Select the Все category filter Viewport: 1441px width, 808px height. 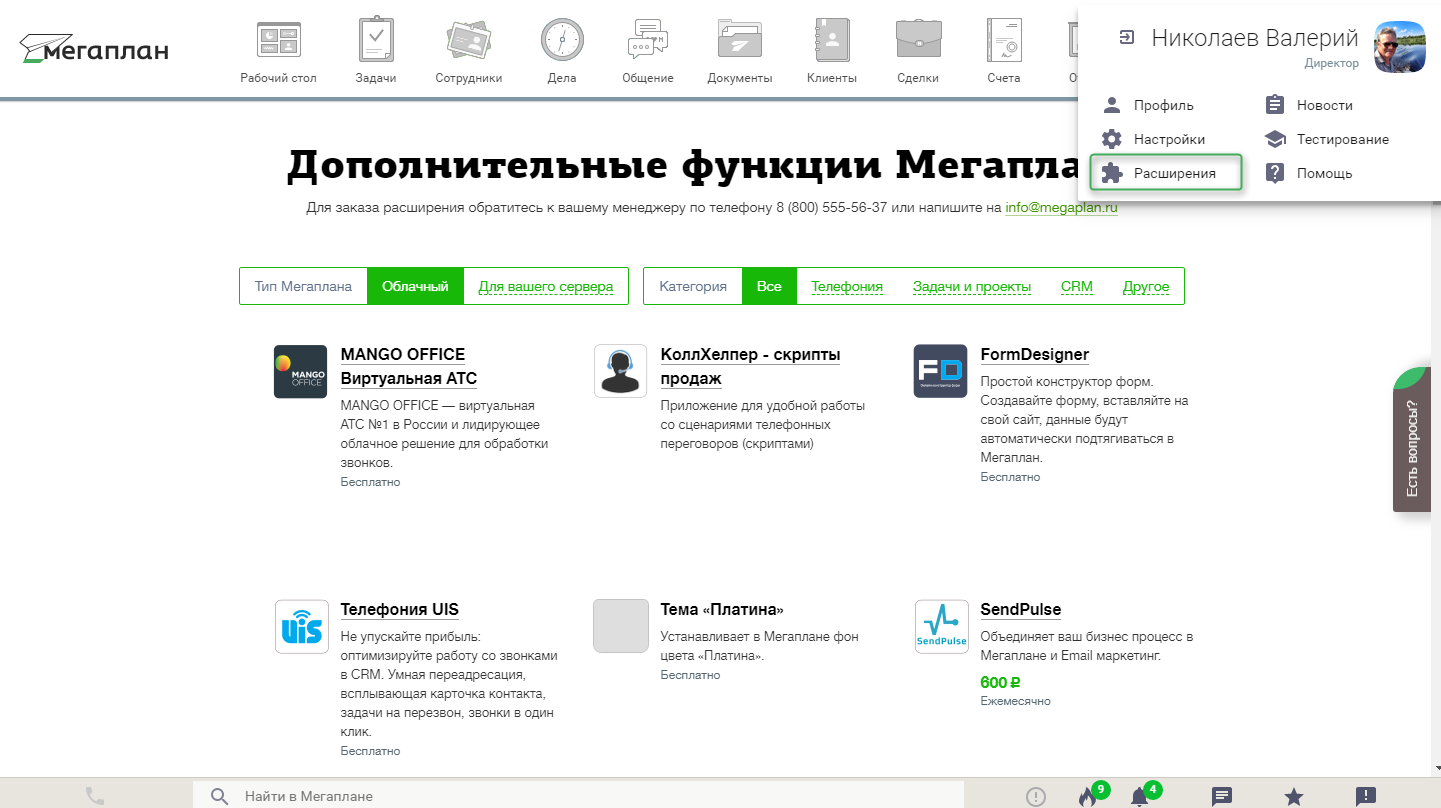coord(769,286)
